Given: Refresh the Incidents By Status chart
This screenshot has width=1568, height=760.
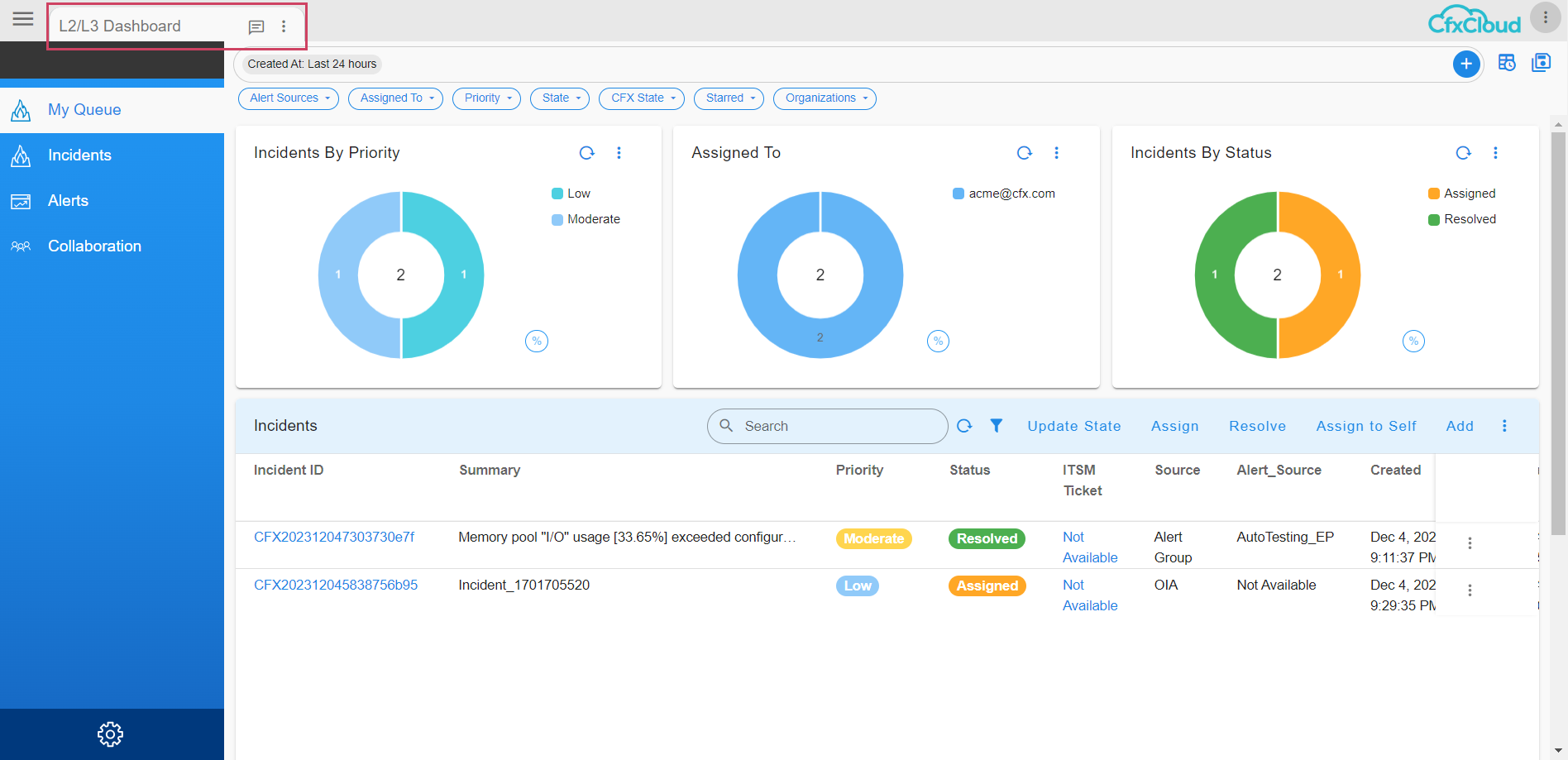Looking at the screenshot, I should point(1463,153).
